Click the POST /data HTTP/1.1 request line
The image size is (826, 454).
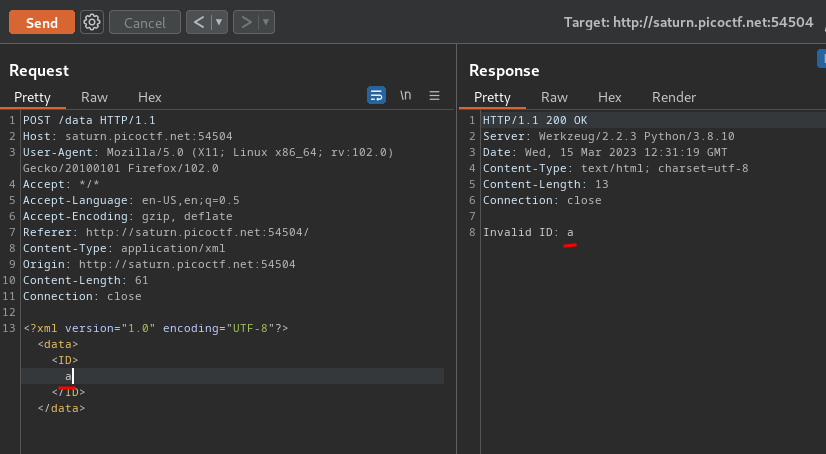[x=89, y=120]
